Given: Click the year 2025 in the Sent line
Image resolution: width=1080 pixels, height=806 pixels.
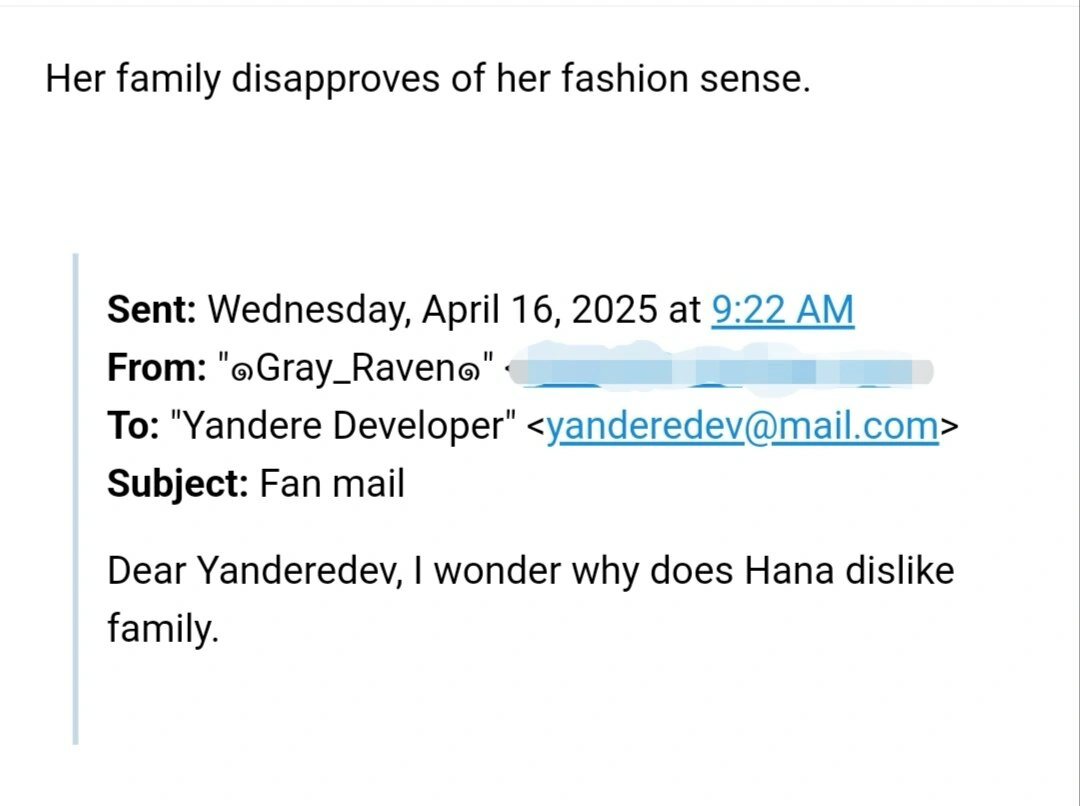Looking at the screenshot, I should pyautogui.click(x=614, y=310).
